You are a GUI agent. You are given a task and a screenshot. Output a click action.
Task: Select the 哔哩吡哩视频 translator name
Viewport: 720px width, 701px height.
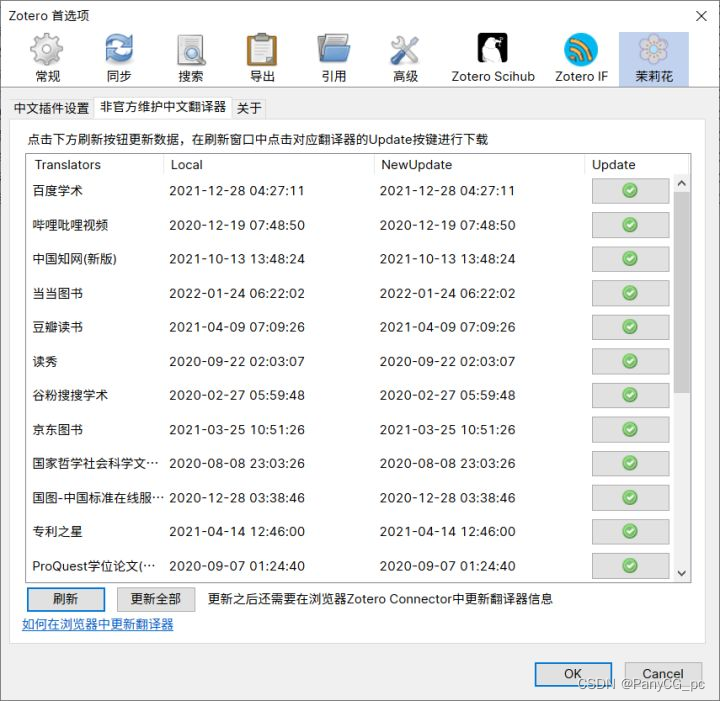pyautogui.click(x=70, y=225)
